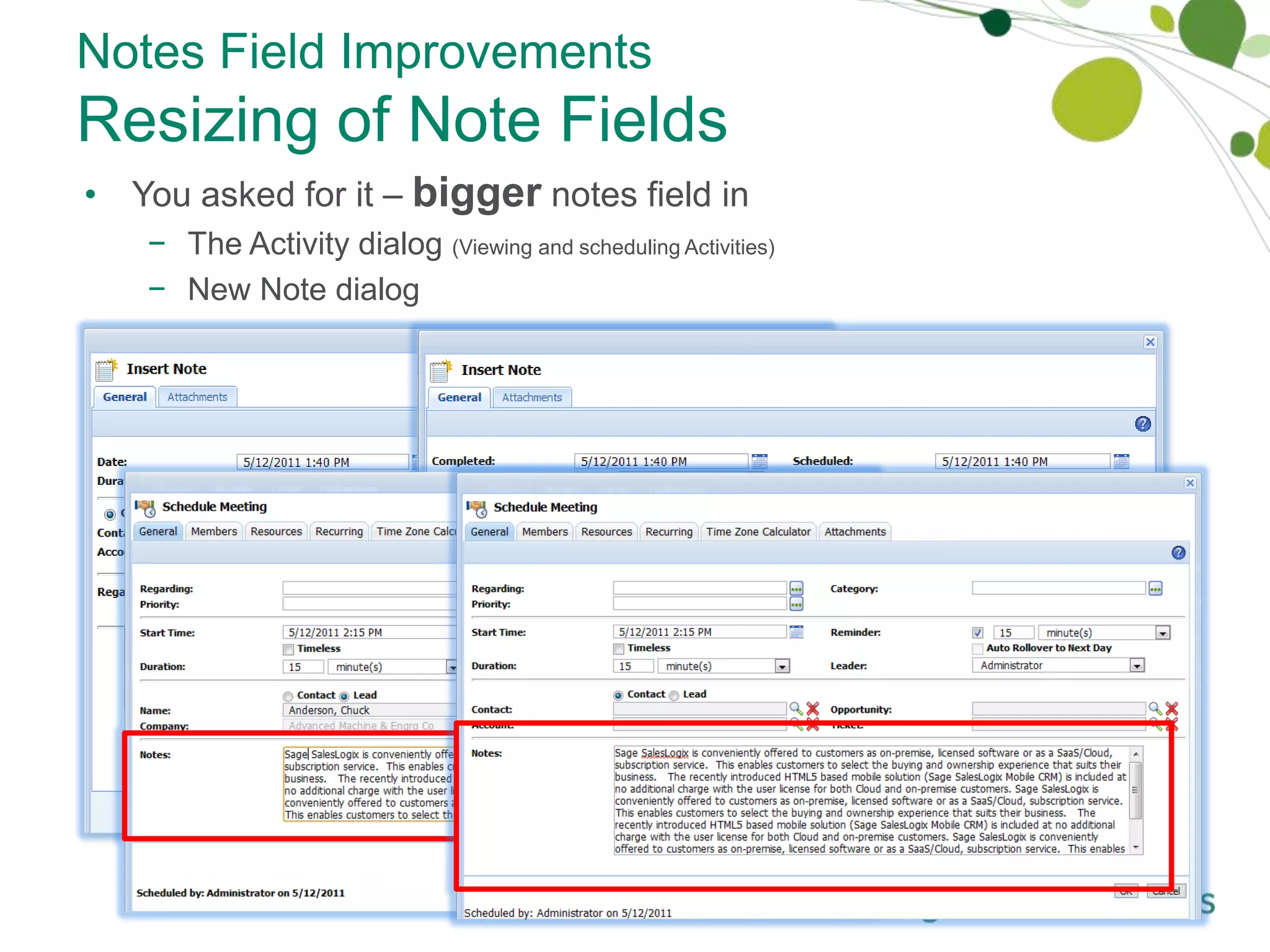Click Cancel in right Schedule Meeting dialog
This screenshot has height=952, width=1270.
(x=1166, y=892)
